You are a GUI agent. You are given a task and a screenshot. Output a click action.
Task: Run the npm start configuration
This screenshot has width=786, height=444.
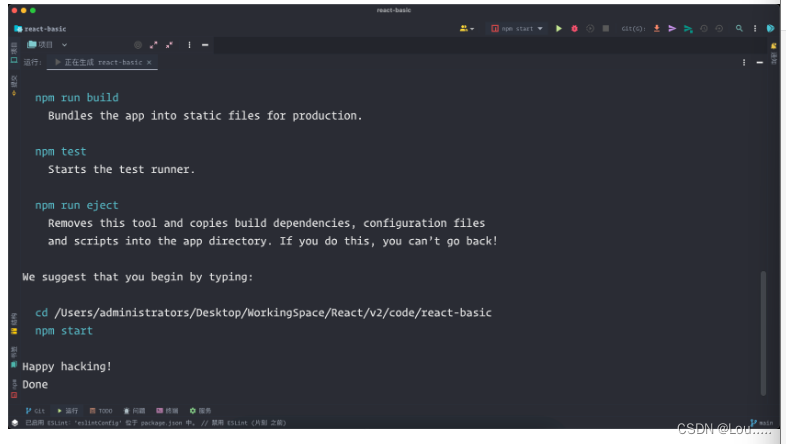point(558,29)
